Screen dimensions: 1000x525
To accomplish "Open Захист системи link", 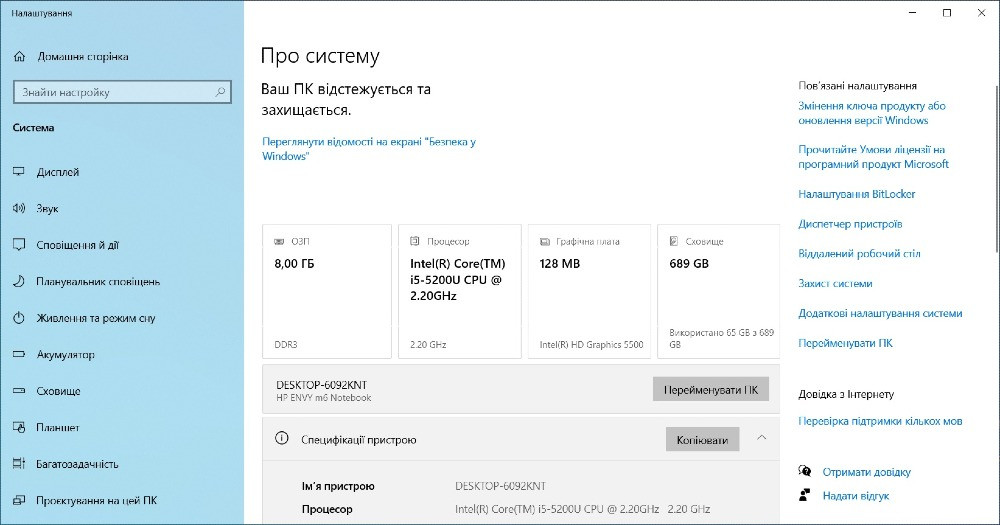I will pos(835,283).
